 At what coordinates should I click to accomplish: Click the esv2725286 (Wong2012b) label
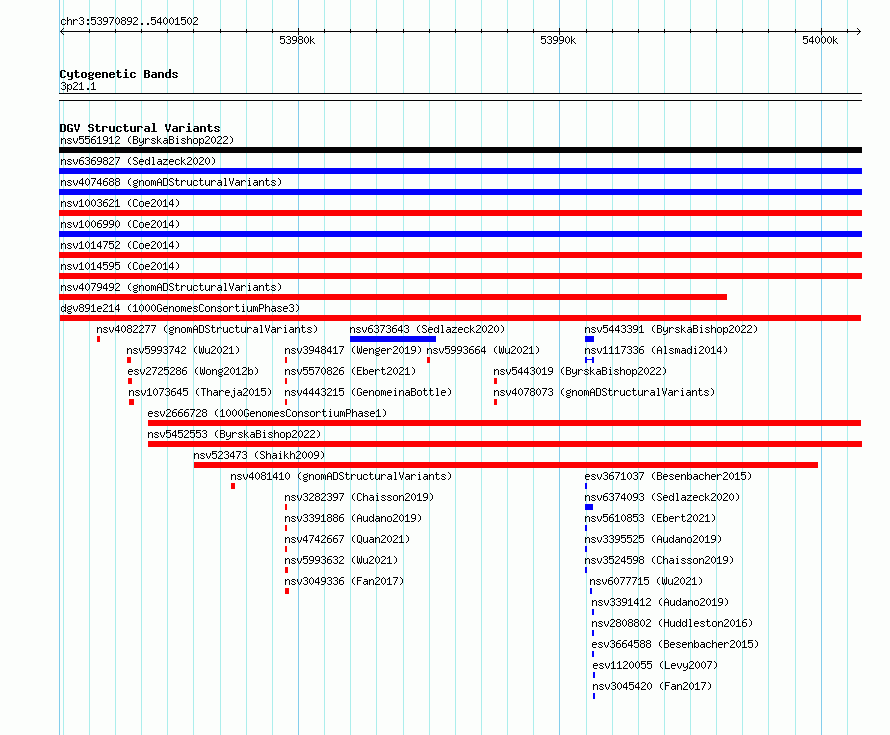point(193,371)
